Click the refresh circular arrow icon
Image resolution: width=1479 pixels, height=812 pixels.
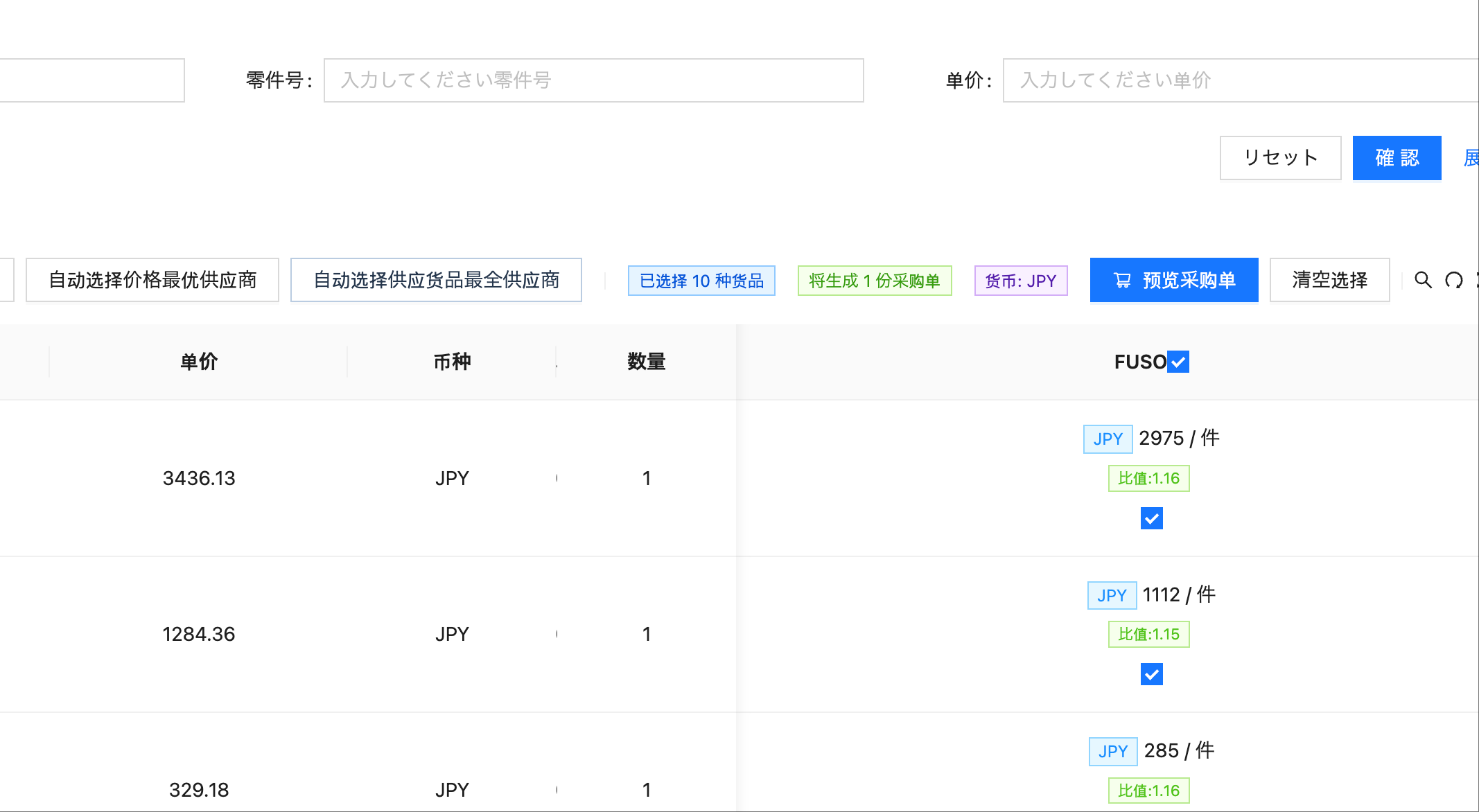coord(1453,280)
